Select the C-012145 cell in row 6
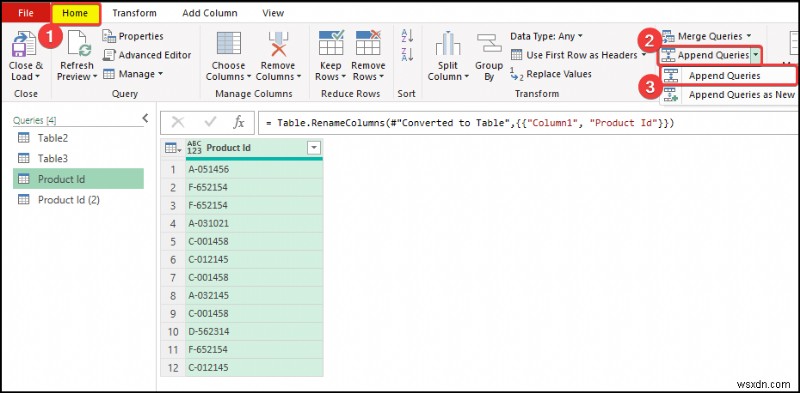 click(254, 260)
